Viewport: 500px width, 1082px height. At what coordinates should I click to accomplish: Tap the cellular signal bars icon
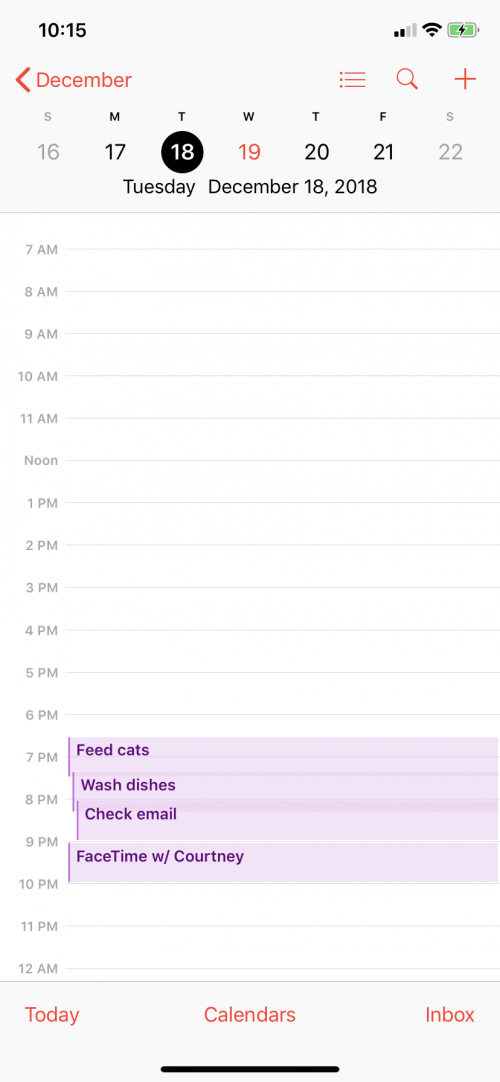coord(406,30)
